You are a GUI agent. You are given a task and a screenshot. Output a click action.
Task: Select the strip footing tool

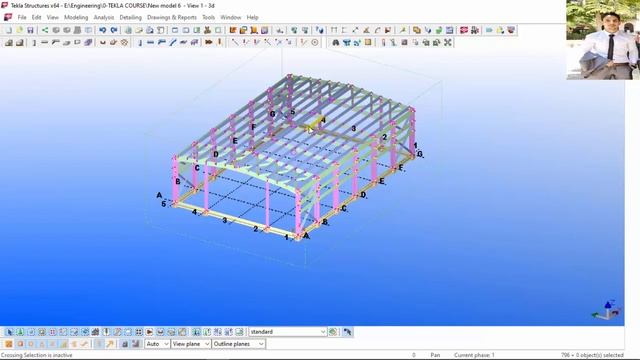(x=19, y=42)
